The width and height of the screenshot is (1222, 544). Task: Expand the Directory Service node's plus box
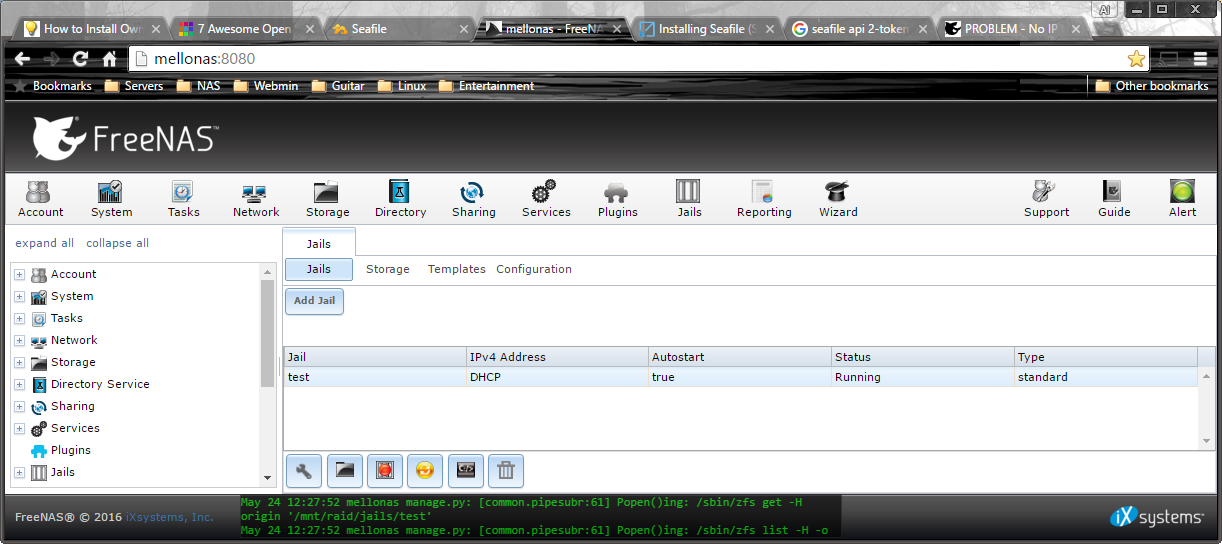19,384
